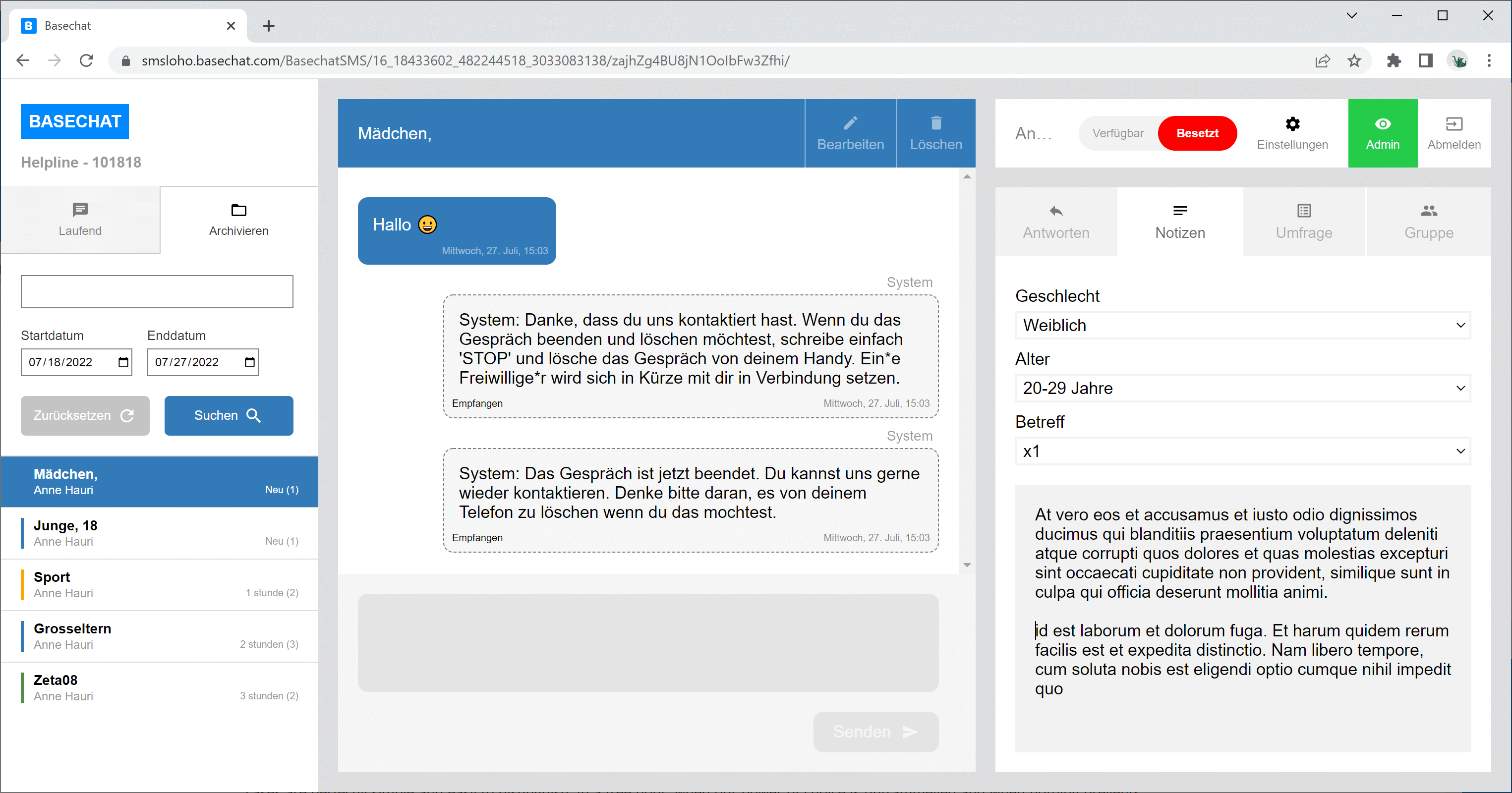This screenshot has width=1512, height=793.
Task: Set status to Verfügbar
Action: 1117,133
